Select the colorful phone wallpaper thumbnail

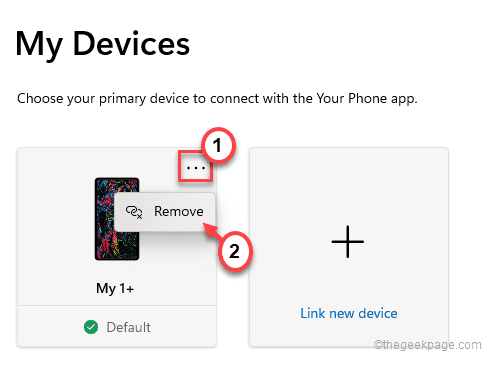coord(117,219)
